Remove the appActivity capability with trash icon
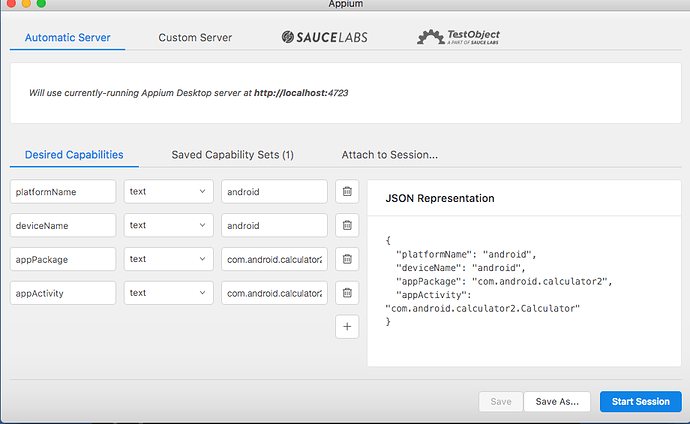Screen dimensions: 690x424 [347, 293]
